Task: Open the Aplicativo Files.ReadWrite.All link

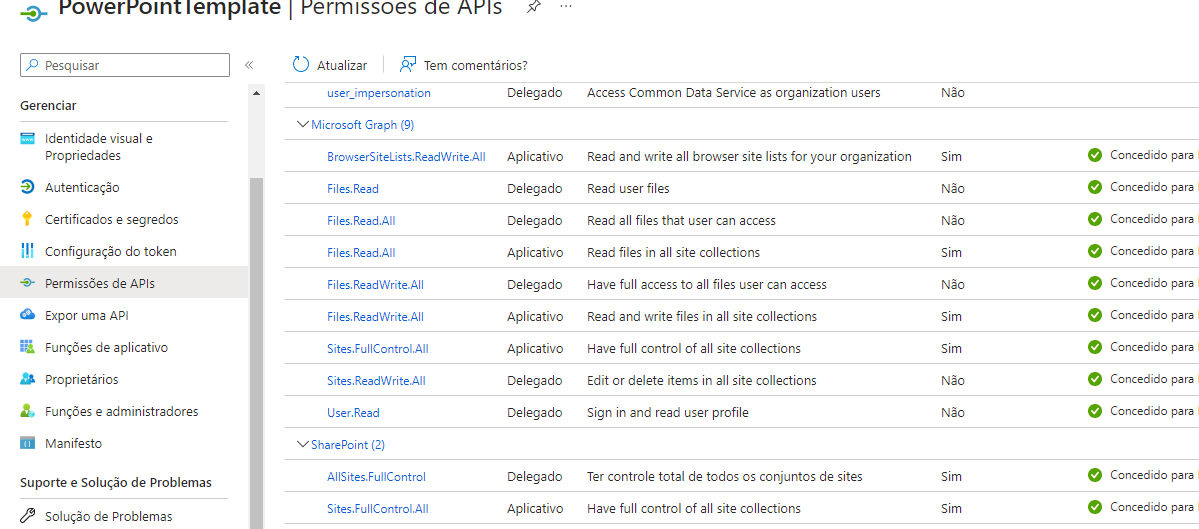Action: (x=375, y=316)
